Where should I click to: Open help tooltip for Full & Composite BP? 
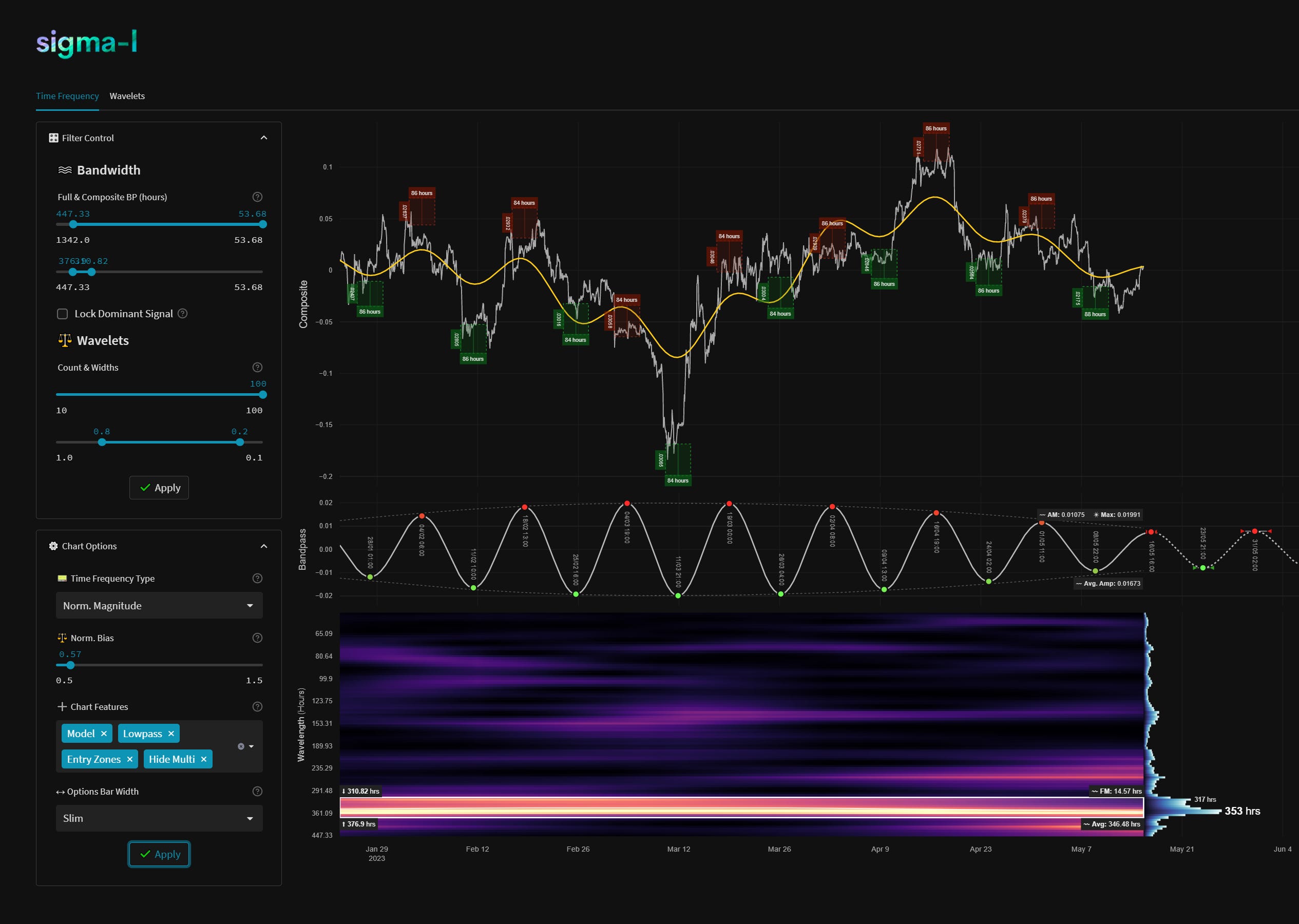257,197
